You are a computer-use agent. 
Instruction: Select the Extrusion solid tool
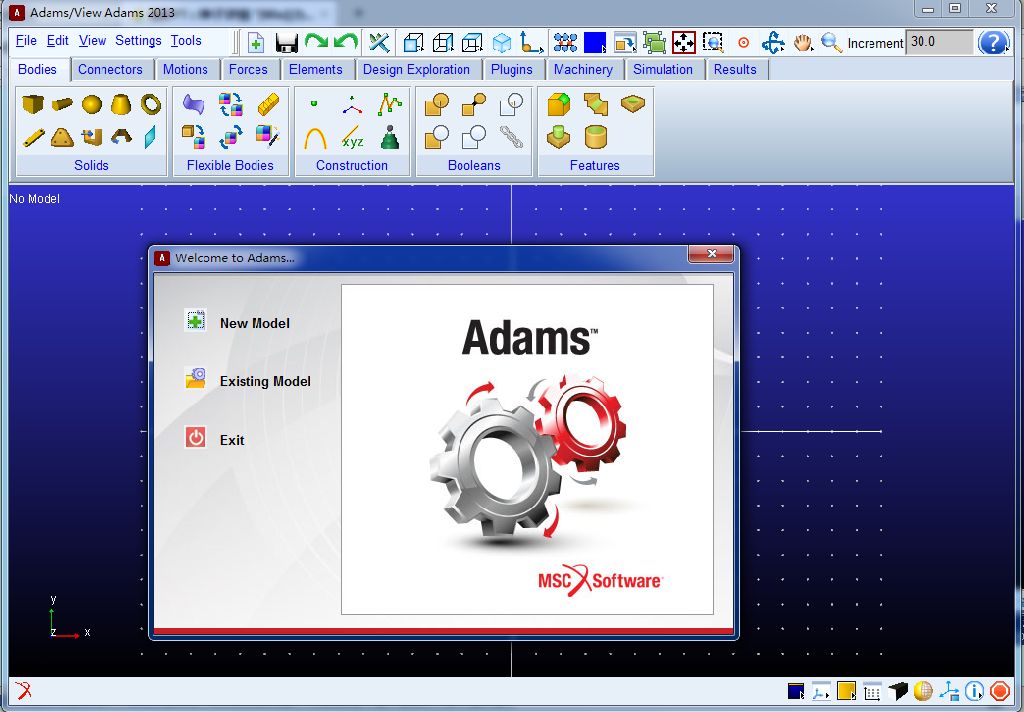coord(91,137)
